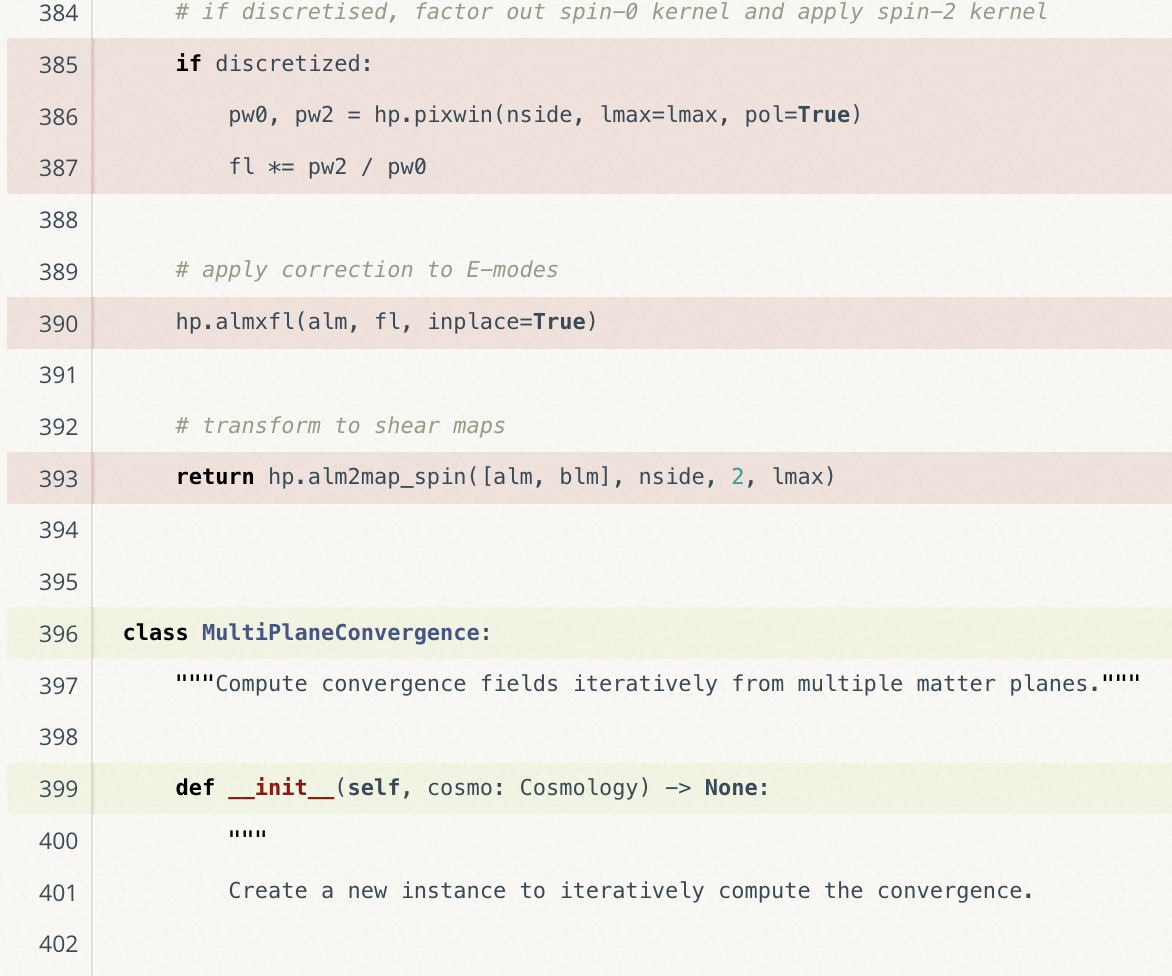This screenshot has height=976, width=1172.
Task: Click line number 393
Action: (58, 478)
